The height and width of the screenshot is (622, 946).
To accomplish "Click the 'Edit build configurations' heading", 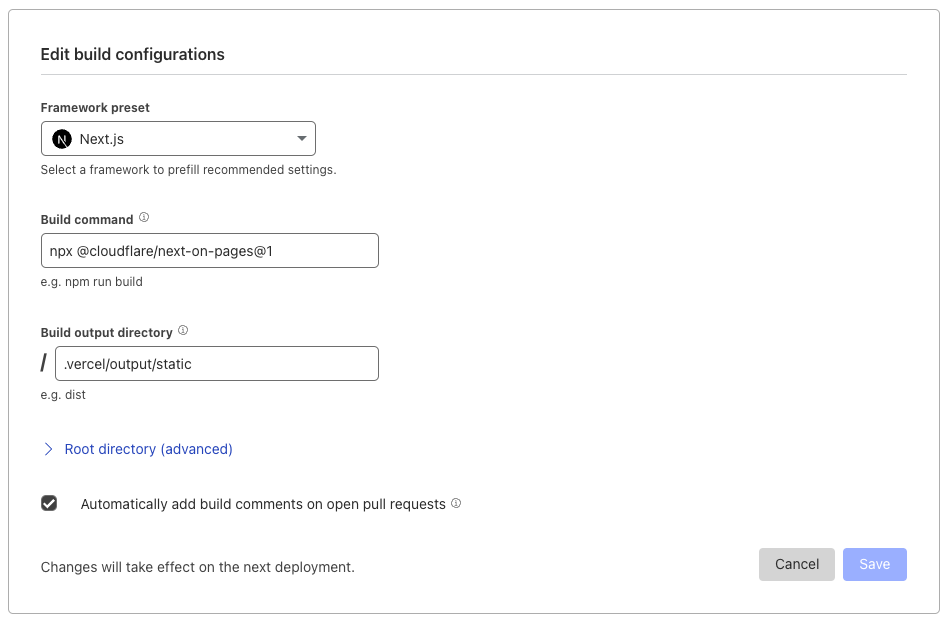I will (132, 54).
